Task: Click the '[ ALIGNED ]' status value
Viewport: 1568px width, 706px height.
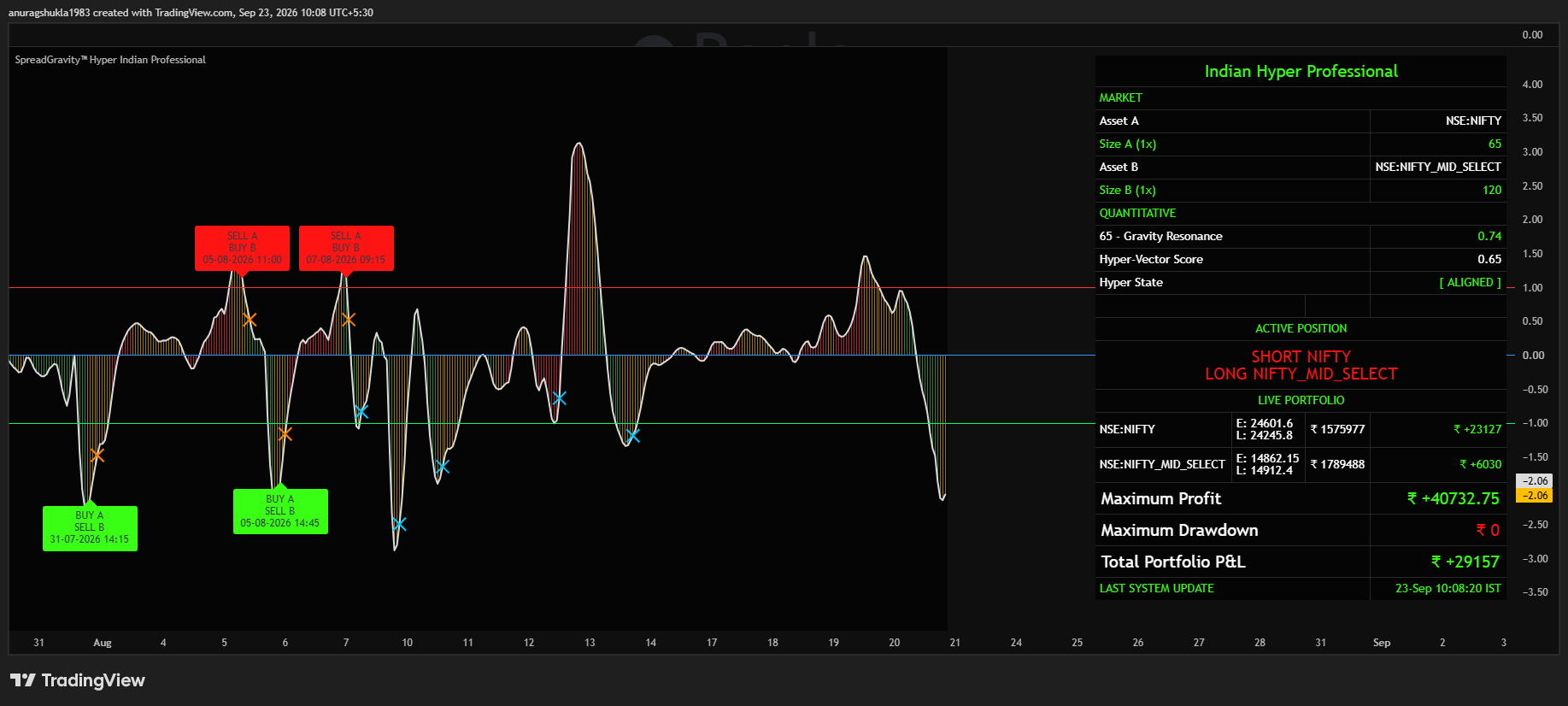Action: coord(1470,283)
